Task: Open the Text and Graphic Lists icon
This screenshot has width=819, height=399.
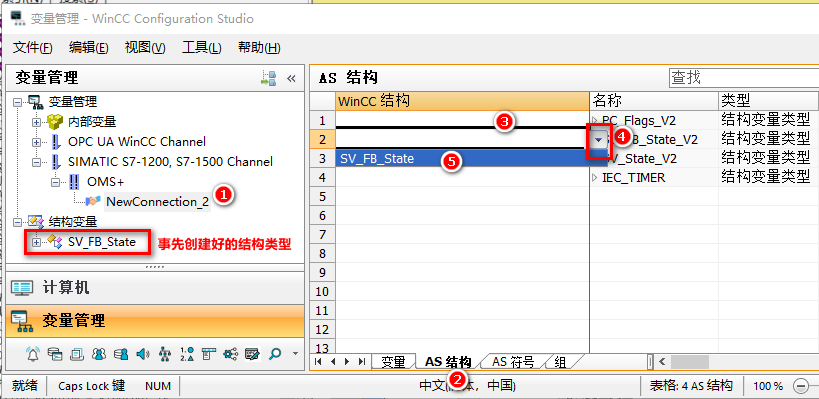Action: tap(186, 354)
